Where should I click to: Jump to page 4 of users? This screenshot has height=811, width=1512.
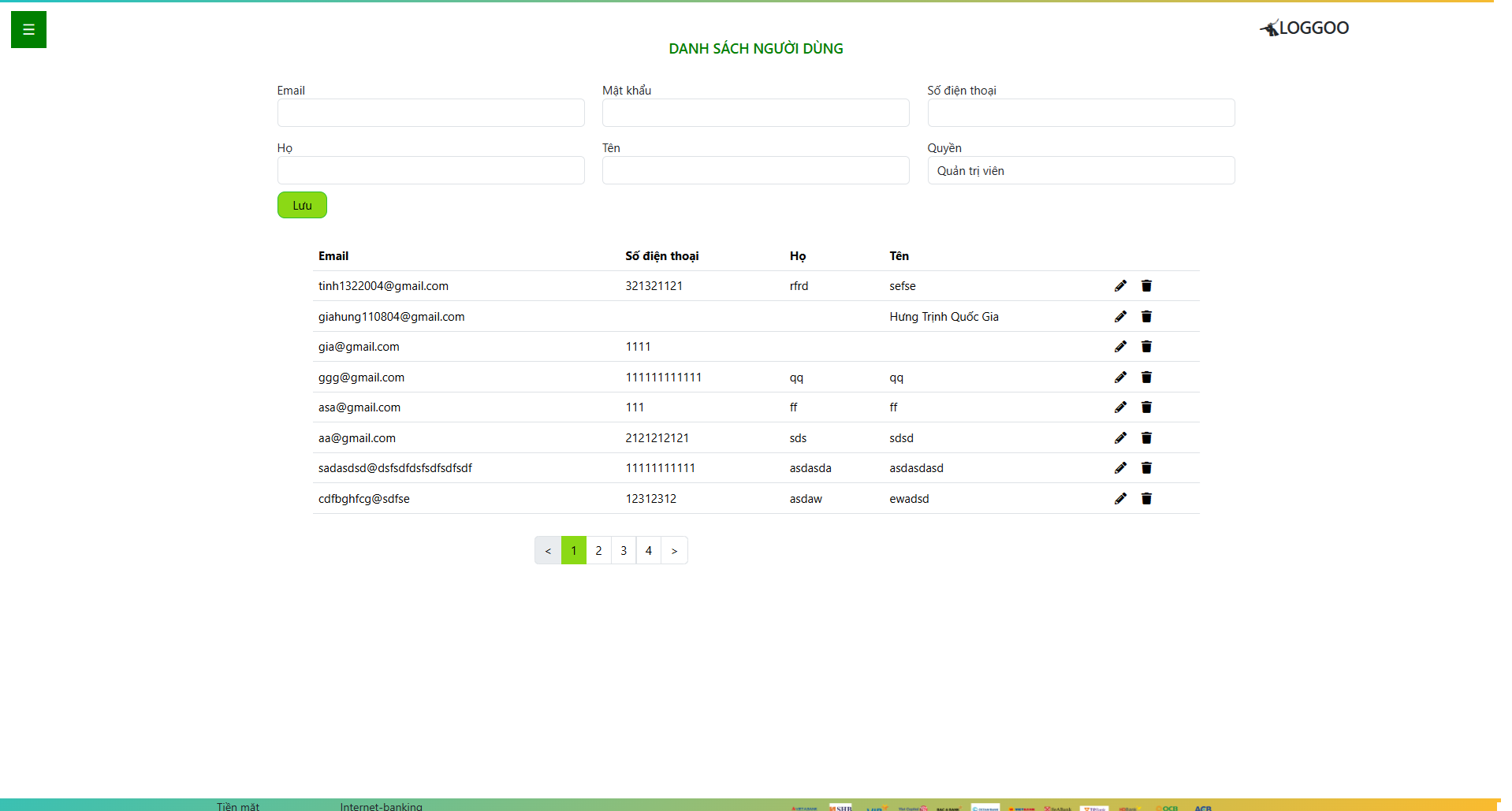tap(648, 550)
